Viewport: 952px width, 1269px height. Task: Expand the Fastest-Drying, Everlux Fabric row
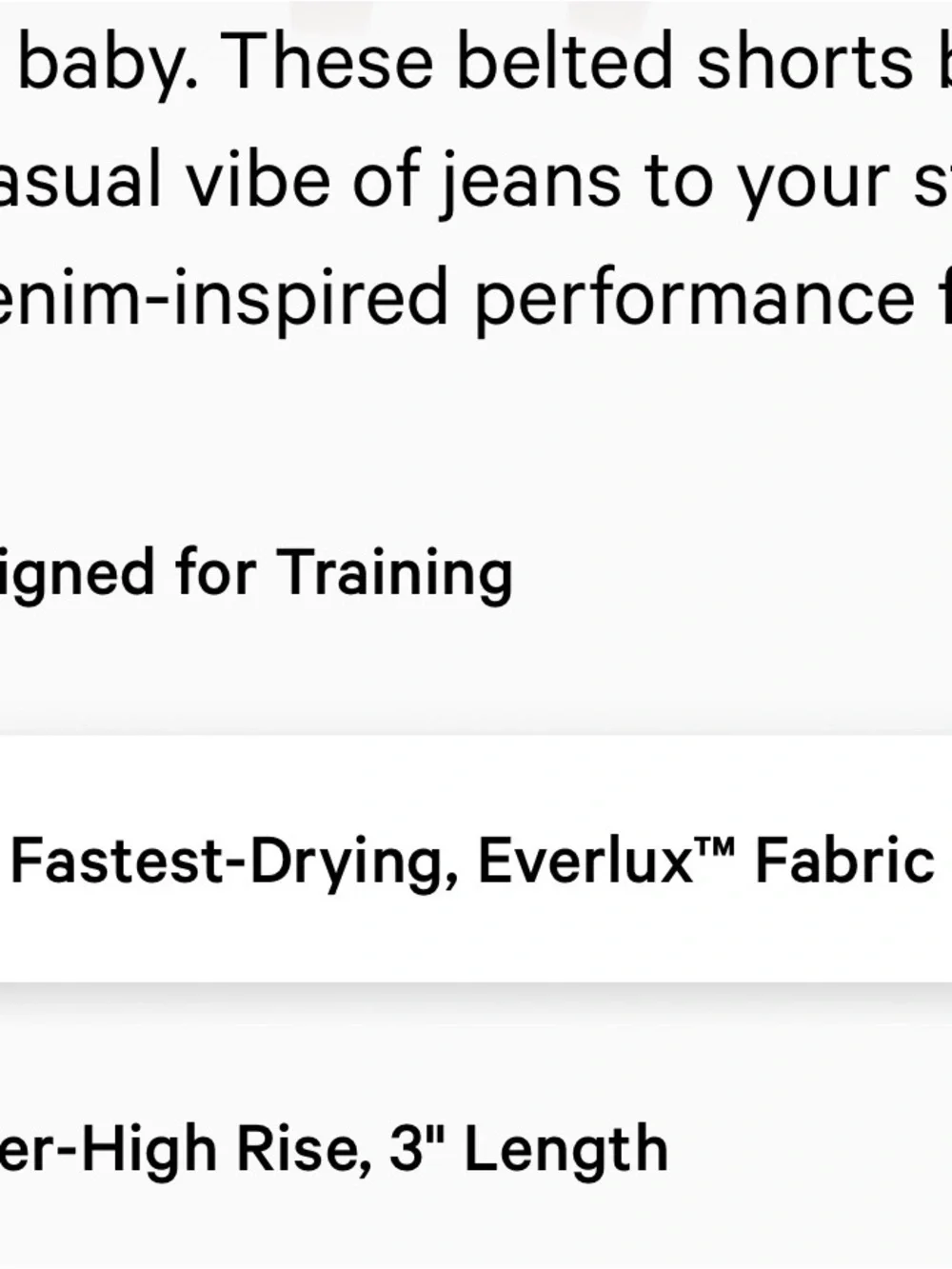point(476,860)
